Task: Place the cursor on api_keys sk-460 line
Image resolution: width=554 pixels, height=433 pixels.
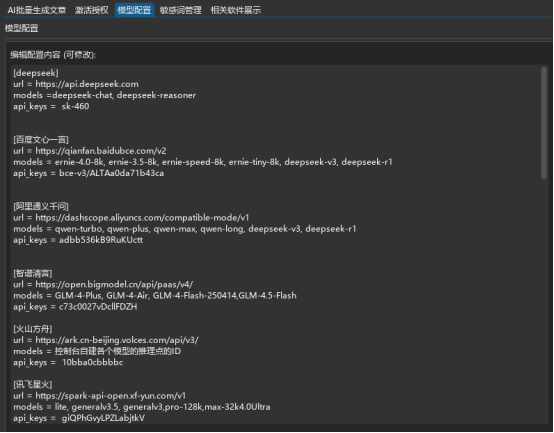Action: pyautogui.click(x=51, y=106)
